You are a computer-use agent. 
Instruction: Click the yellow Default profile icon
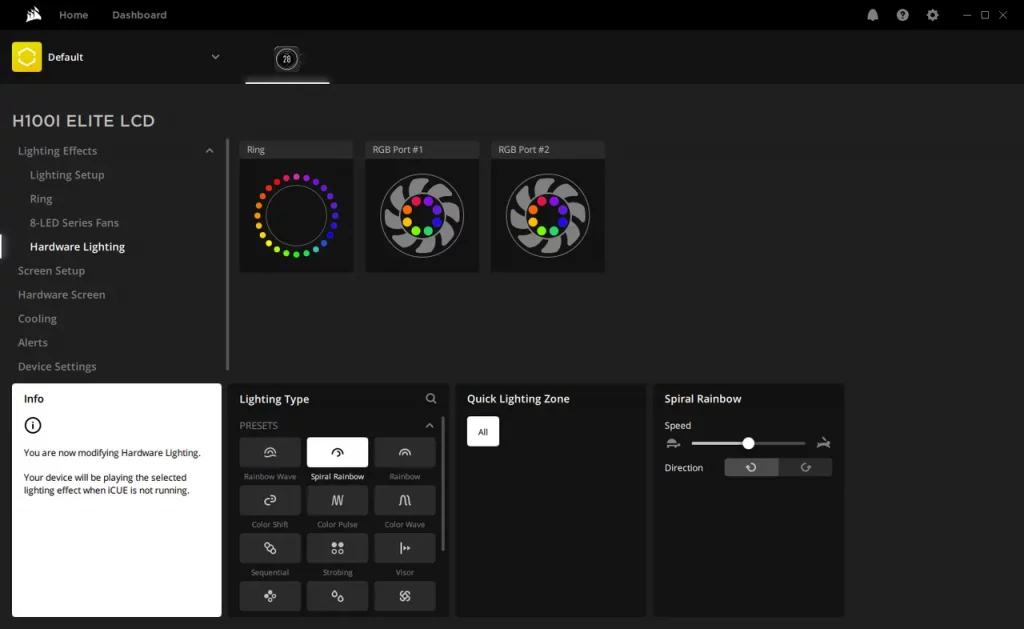tap(27, 57)
